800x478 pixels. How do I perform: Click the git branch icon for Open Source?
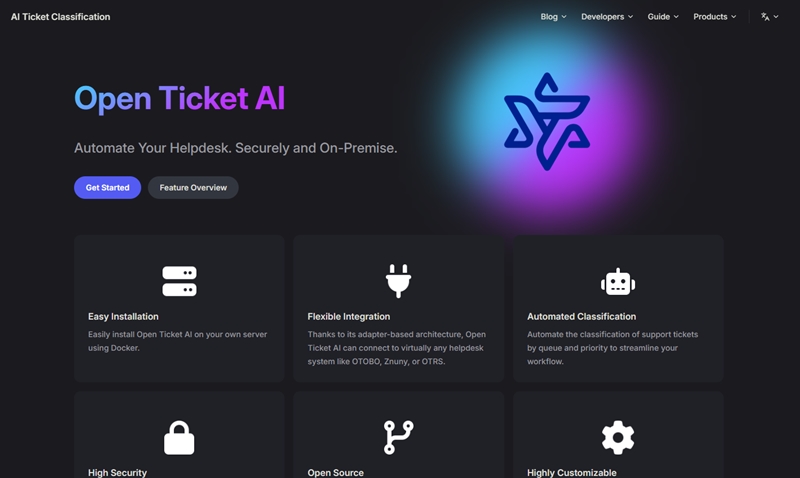(398, 437)
